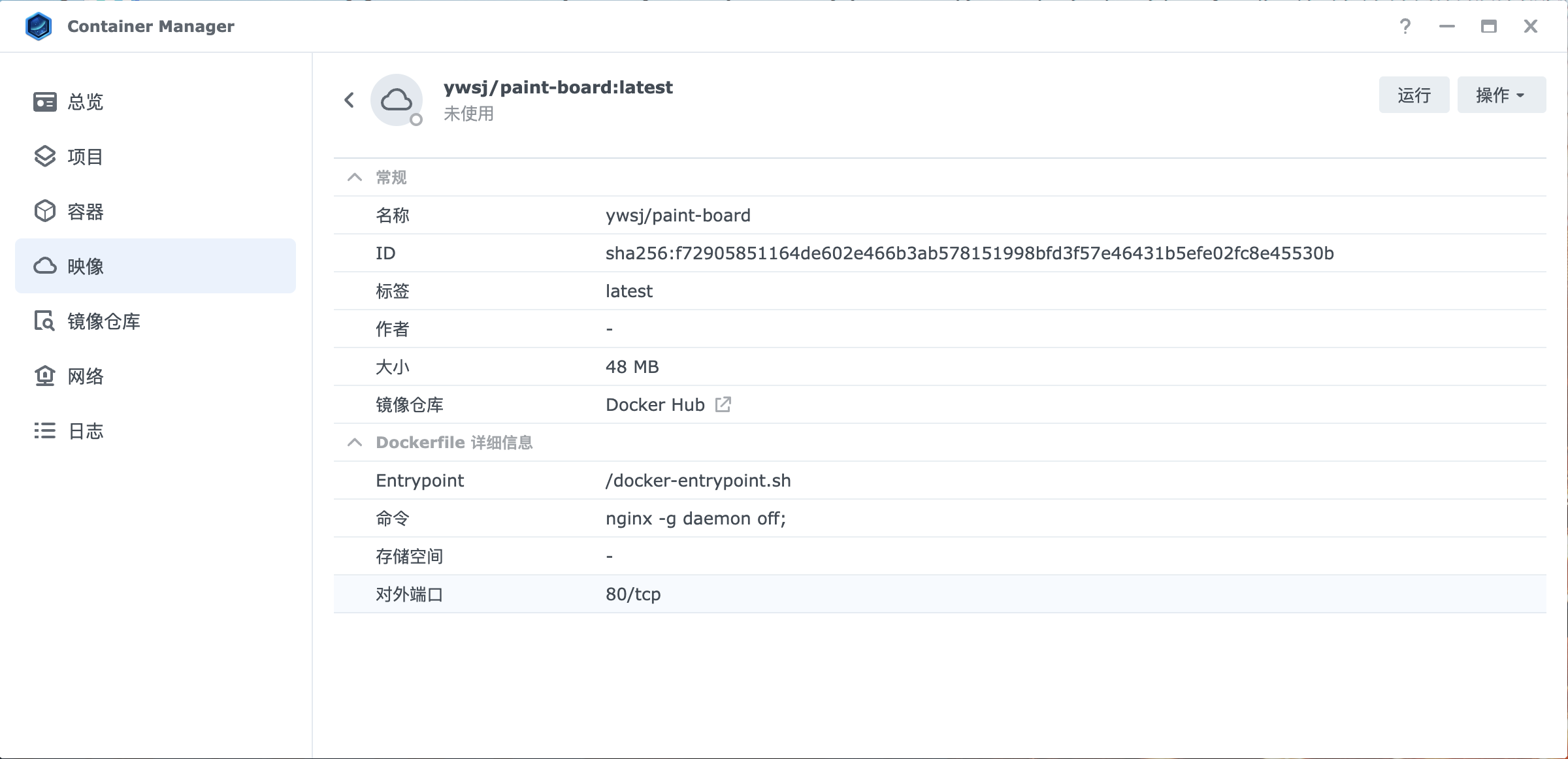Screen dimensions: 1568x759
Task: Click the 镜像仓库 registry search icon
Action: pos(44,321)
